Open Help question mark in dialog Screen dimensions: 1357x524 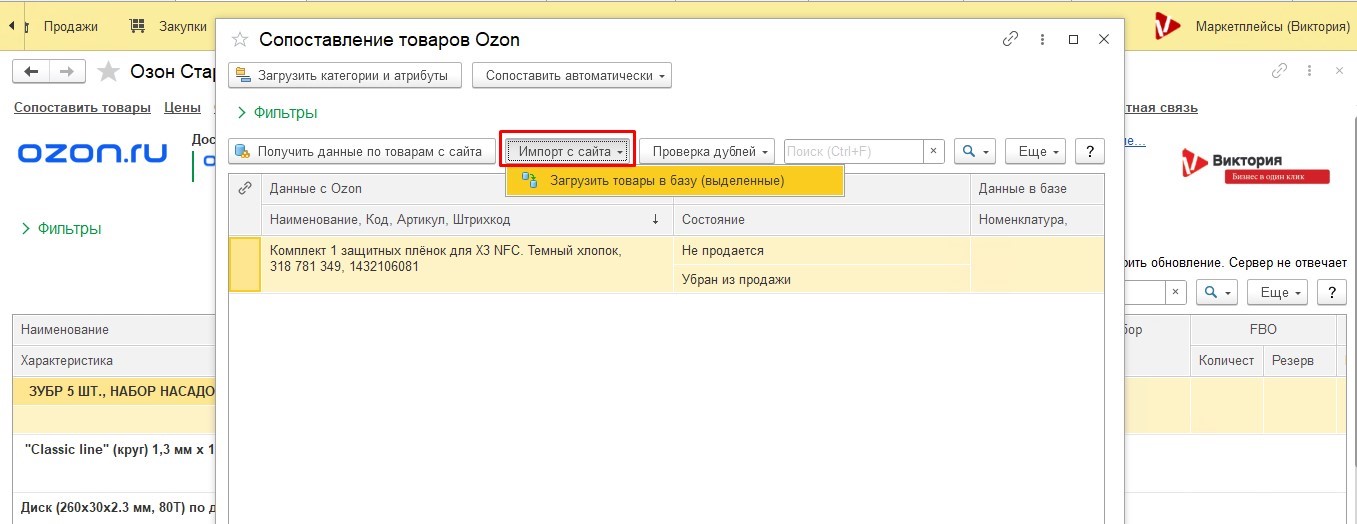1088,151
